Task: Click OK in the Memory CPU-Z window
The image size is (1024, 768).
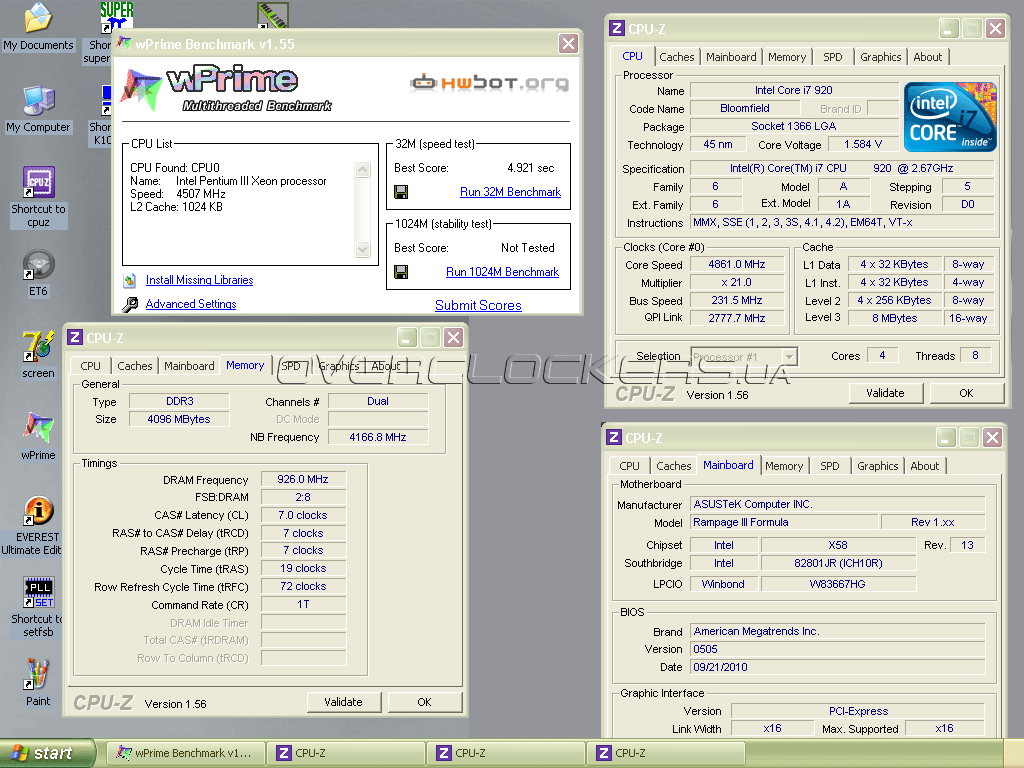Action: pyautogui.click(x=424, y=702)
